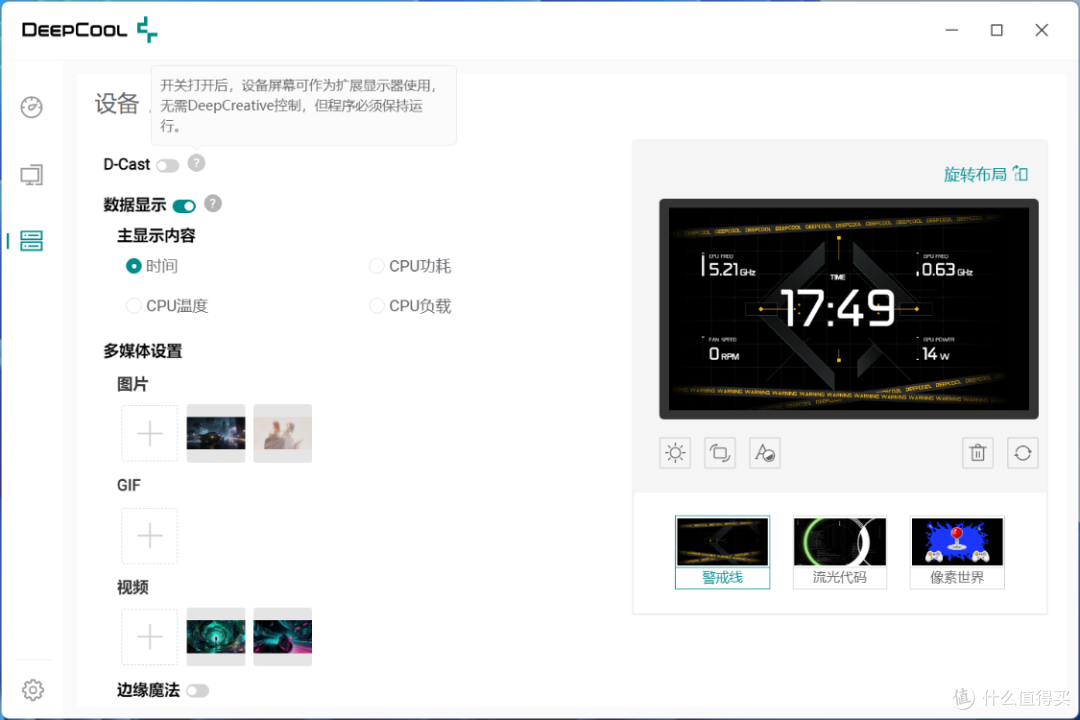1080x720 pixels.
Task: Open settings gear in sidebar
Action: pyautogui.click(x=32, y=690)
